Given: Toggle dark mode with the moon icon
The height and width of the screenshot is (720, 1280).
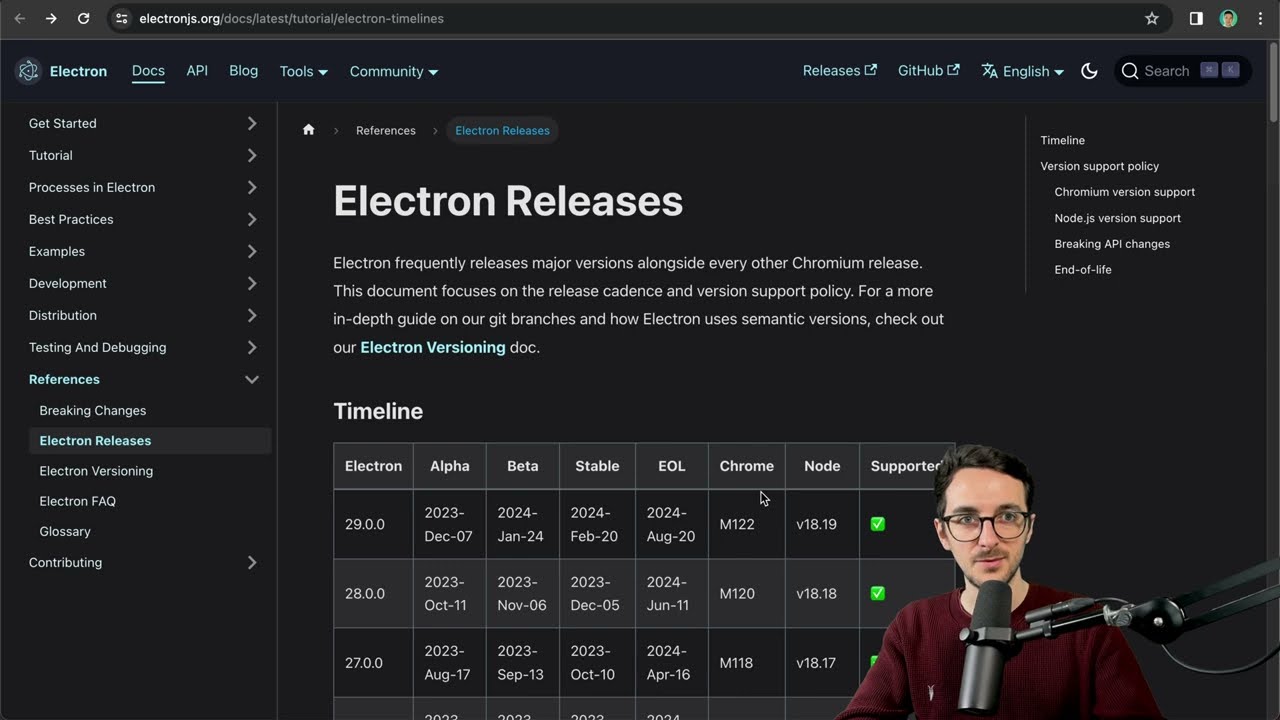Looking at the screenshot, I should 1090,71.
